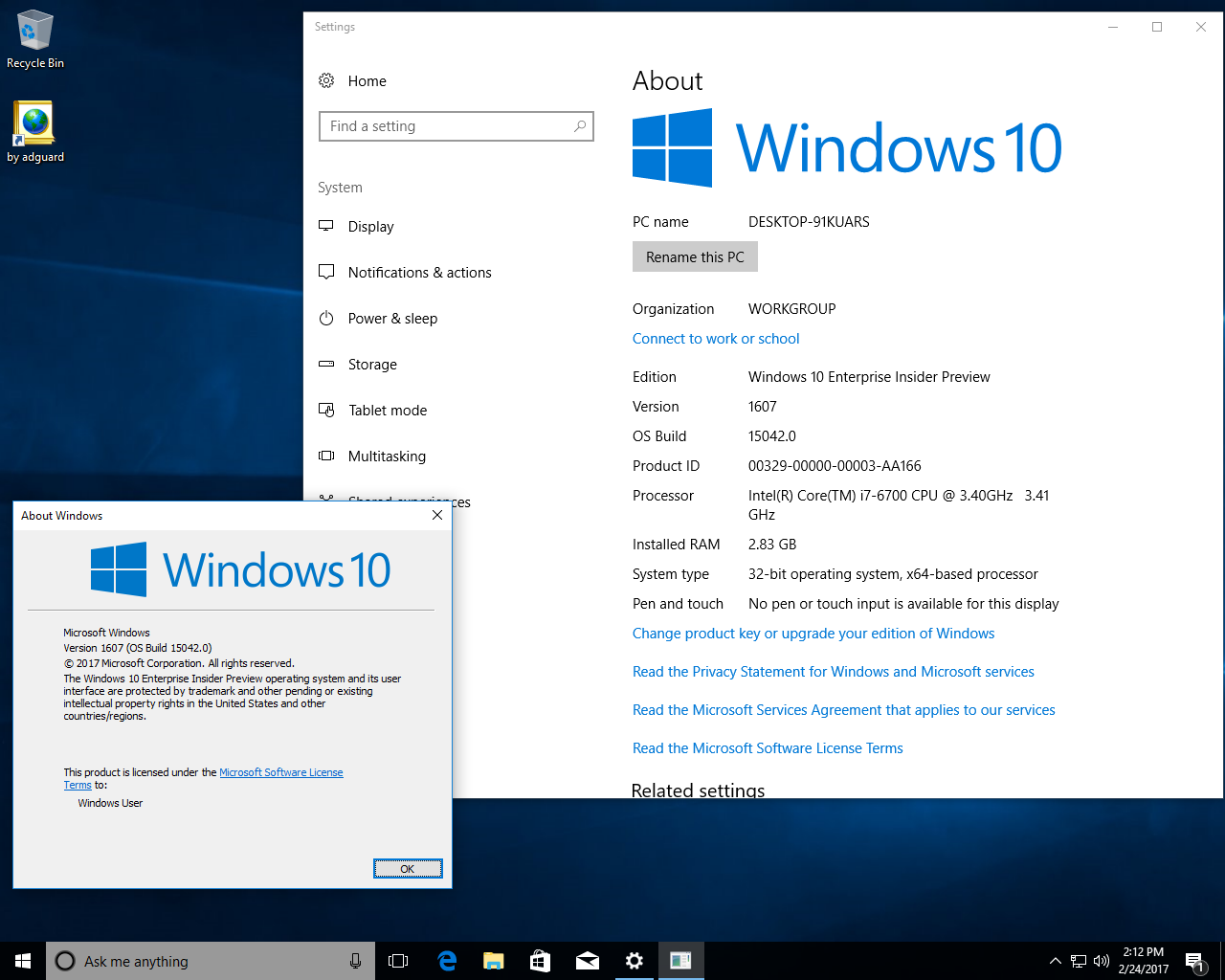
Task: Open the Home gear icon in Settings
Action: coord(326,80)
